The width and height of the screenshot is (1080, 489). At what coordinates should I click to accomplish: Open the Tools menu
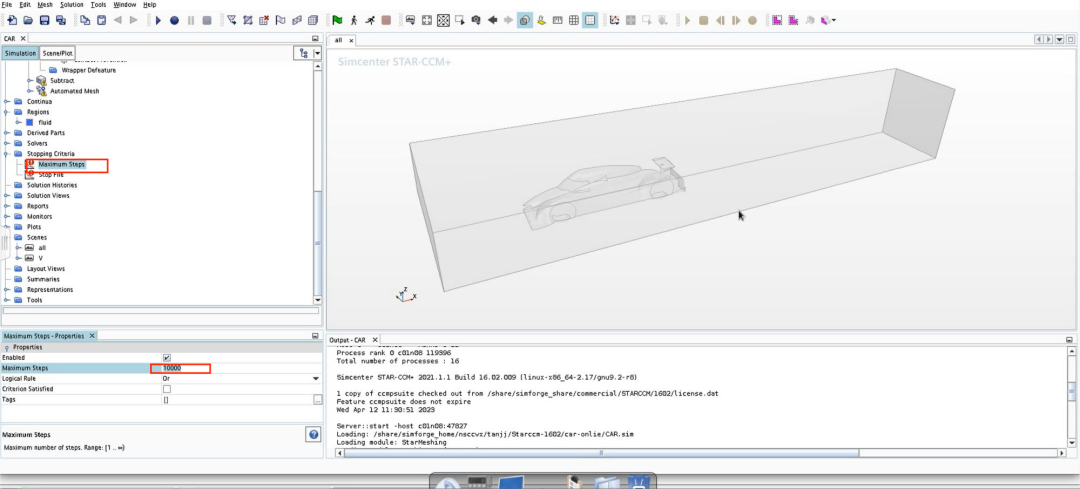coord(98,5)
